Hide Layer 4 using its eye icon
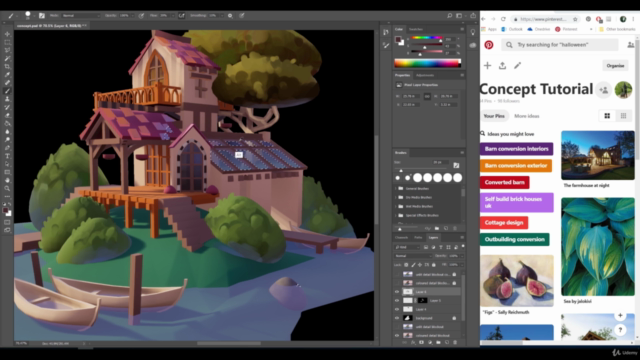Image resolution: width=640 pixels, height=360 pixels. [397, 309]
